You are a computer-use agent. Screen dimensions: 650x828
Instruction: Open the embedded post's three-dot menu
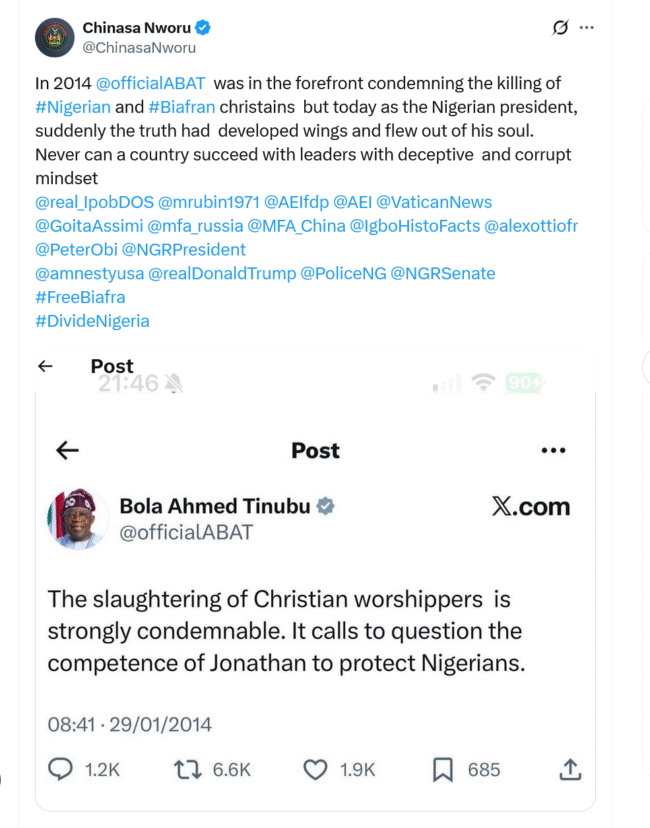click(x=553, y=451)
